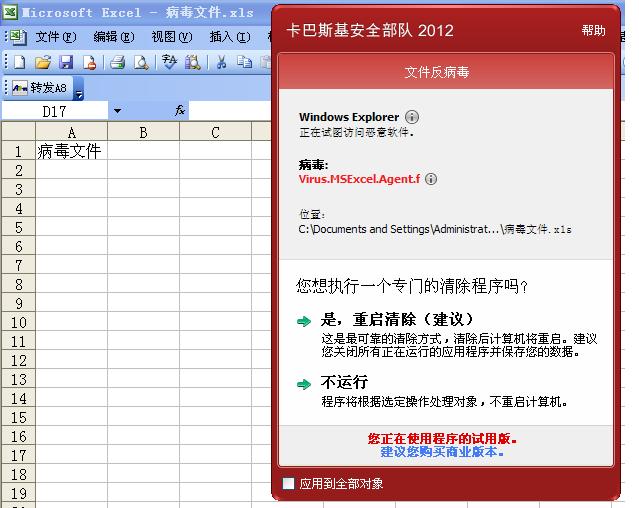639x508 pixels.
Task: Open the 插入(I) menu
Action: click(x=230, y=37)
